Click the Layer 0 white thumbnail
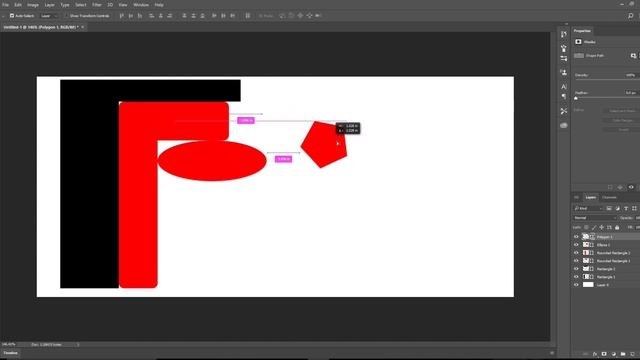The height and width of the screenshot is (360, 640). pos(588,285)
